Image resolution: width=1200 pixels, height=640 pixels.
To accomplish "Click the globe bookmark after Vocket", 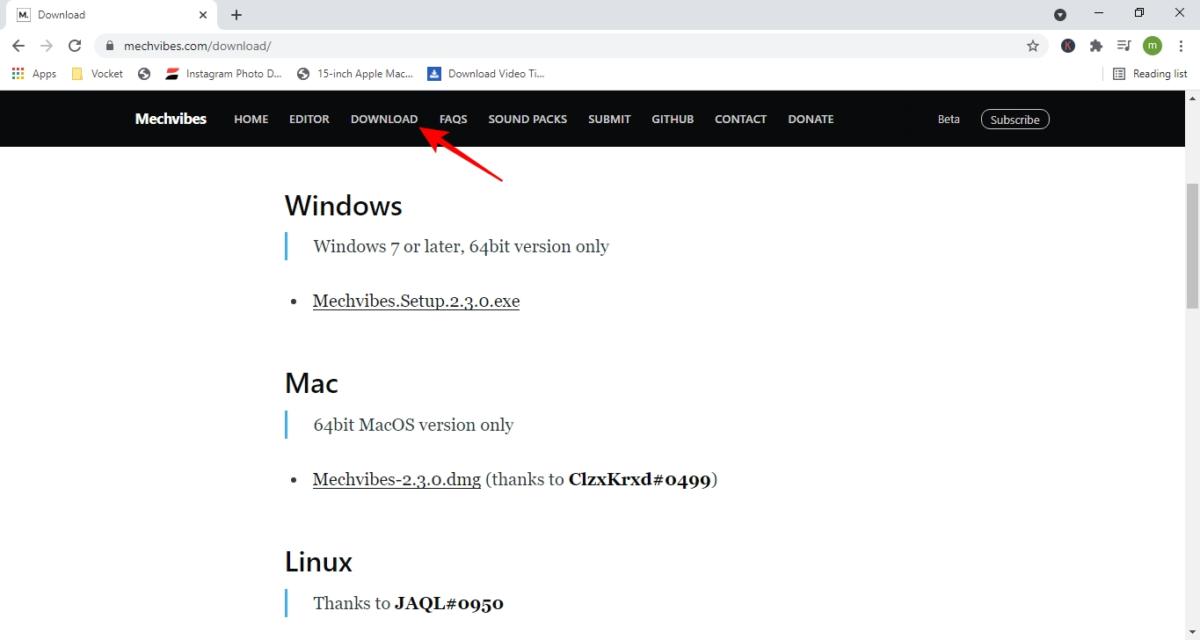I will 144,74.
